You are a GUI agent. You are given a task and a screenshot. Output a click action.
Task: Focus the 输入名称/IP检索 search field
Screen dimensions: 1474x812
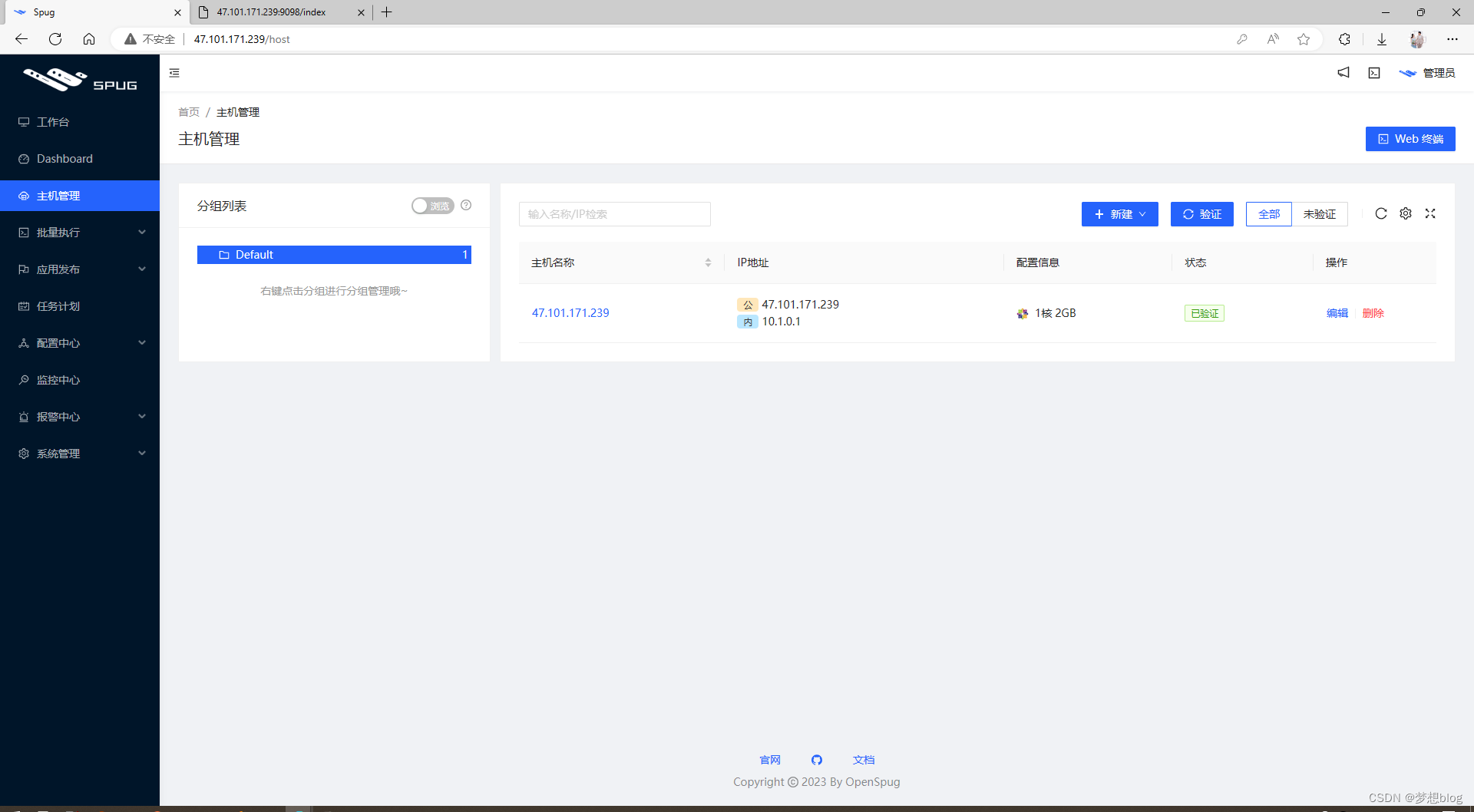pos(615,214)
